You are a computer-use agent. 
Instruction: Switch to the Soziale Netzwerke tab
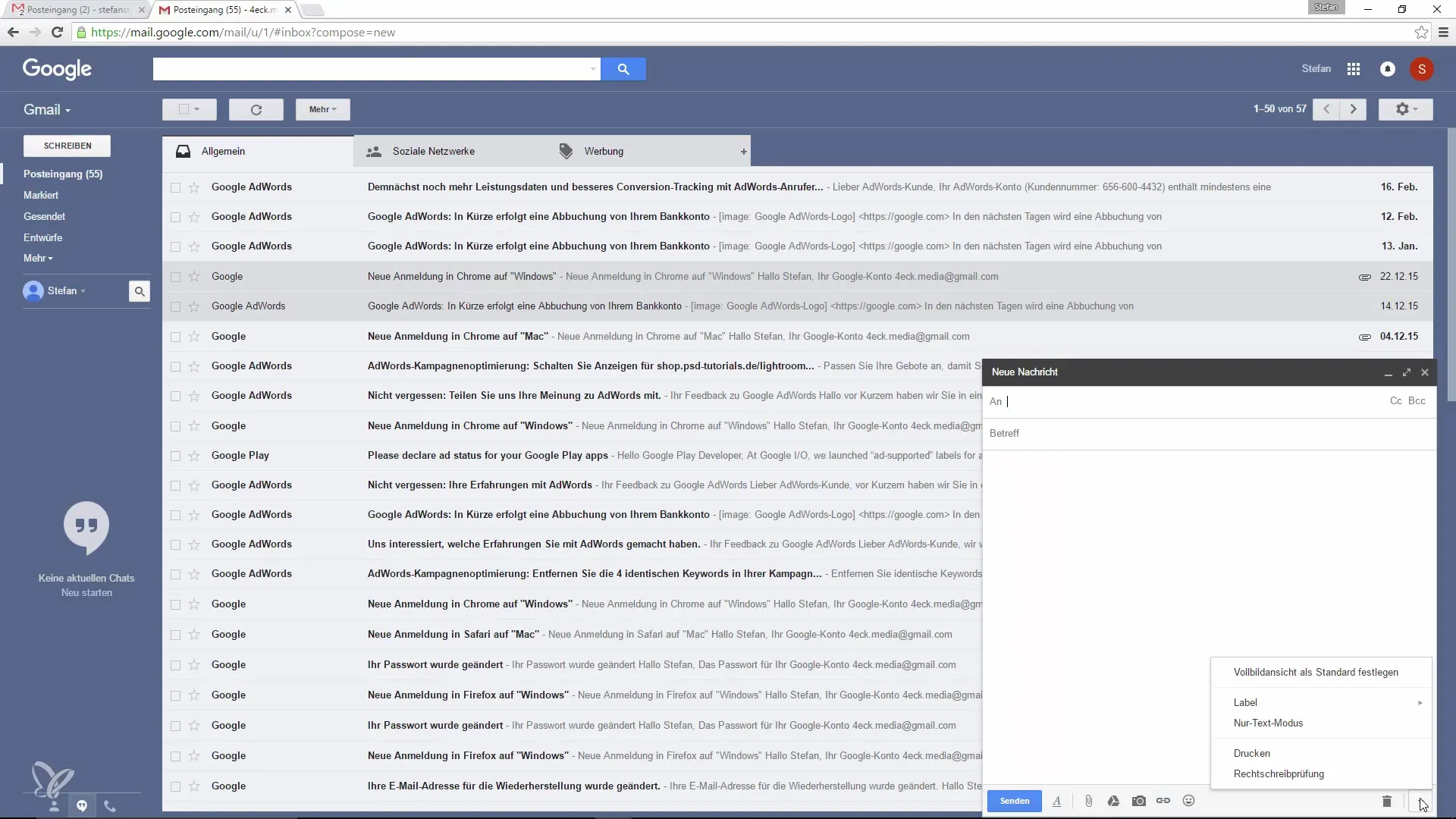coord(450,152)
